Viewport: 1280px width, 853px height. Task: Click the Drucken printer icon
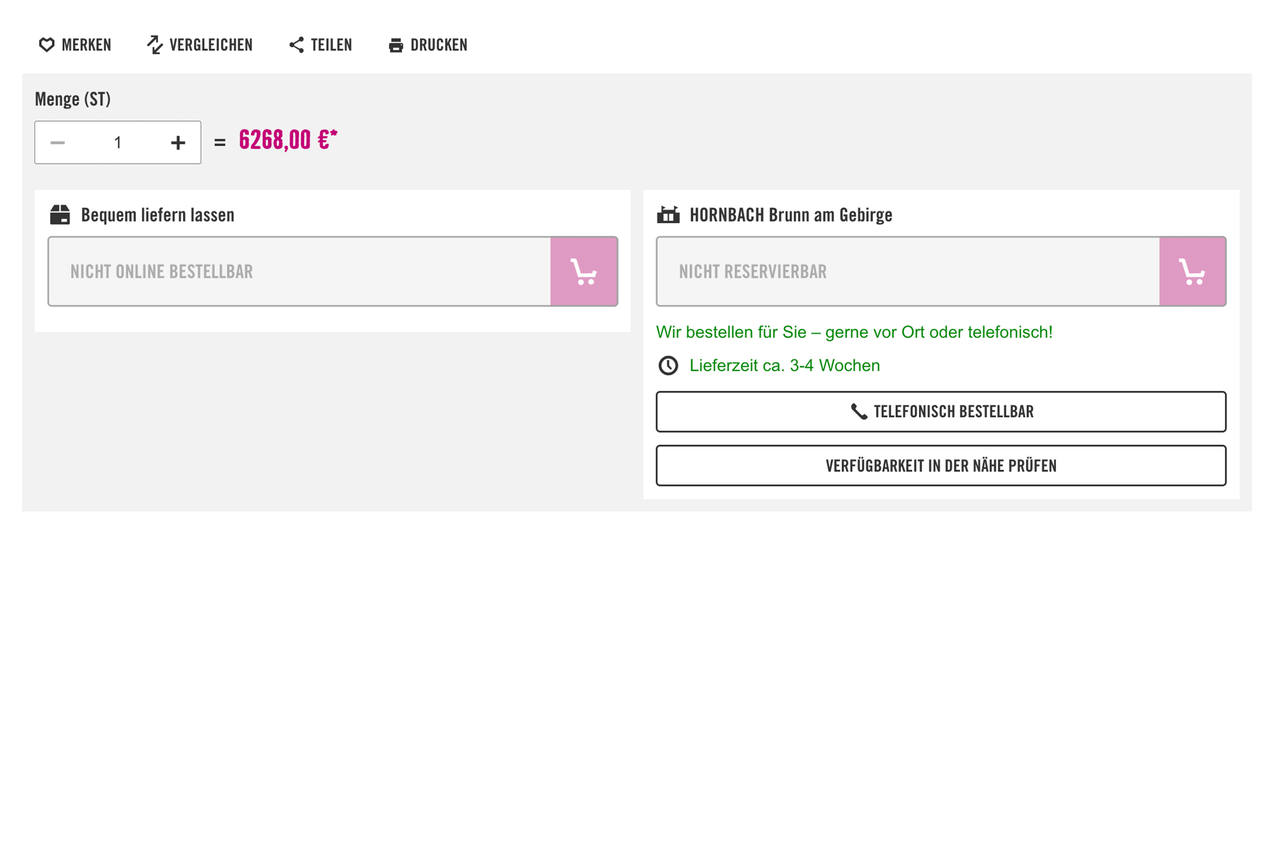(396, 45)
